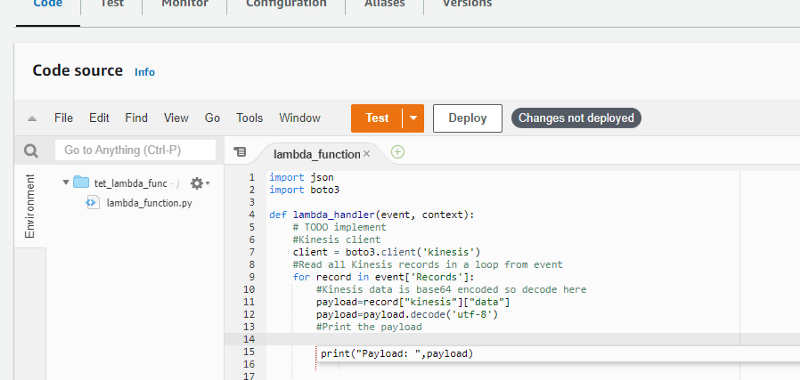Click the 'Code source' heading

click(78, 70)
